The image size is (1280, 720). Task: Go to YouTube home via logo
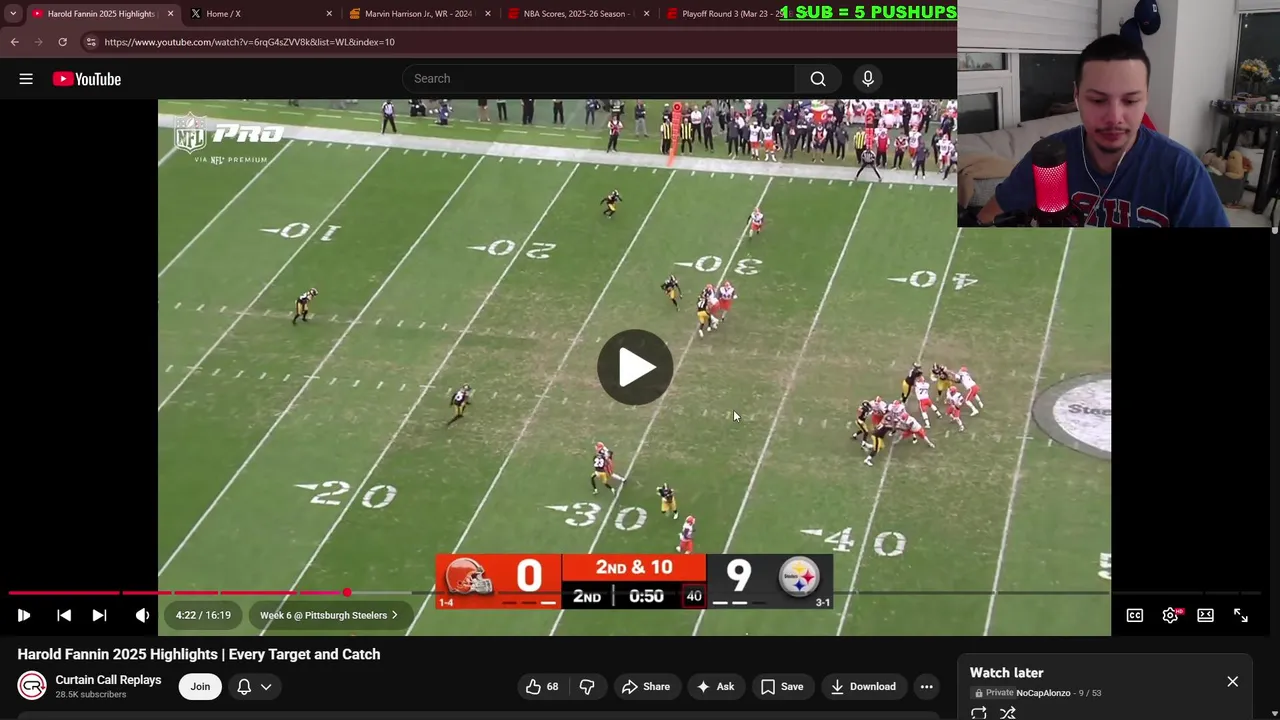tap(87, 79)
